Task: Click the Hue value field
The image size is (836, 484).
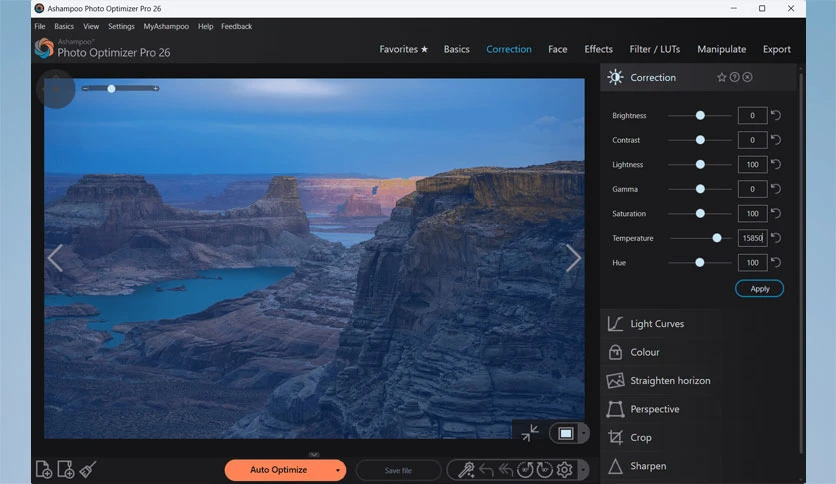Action: point(752,262)
